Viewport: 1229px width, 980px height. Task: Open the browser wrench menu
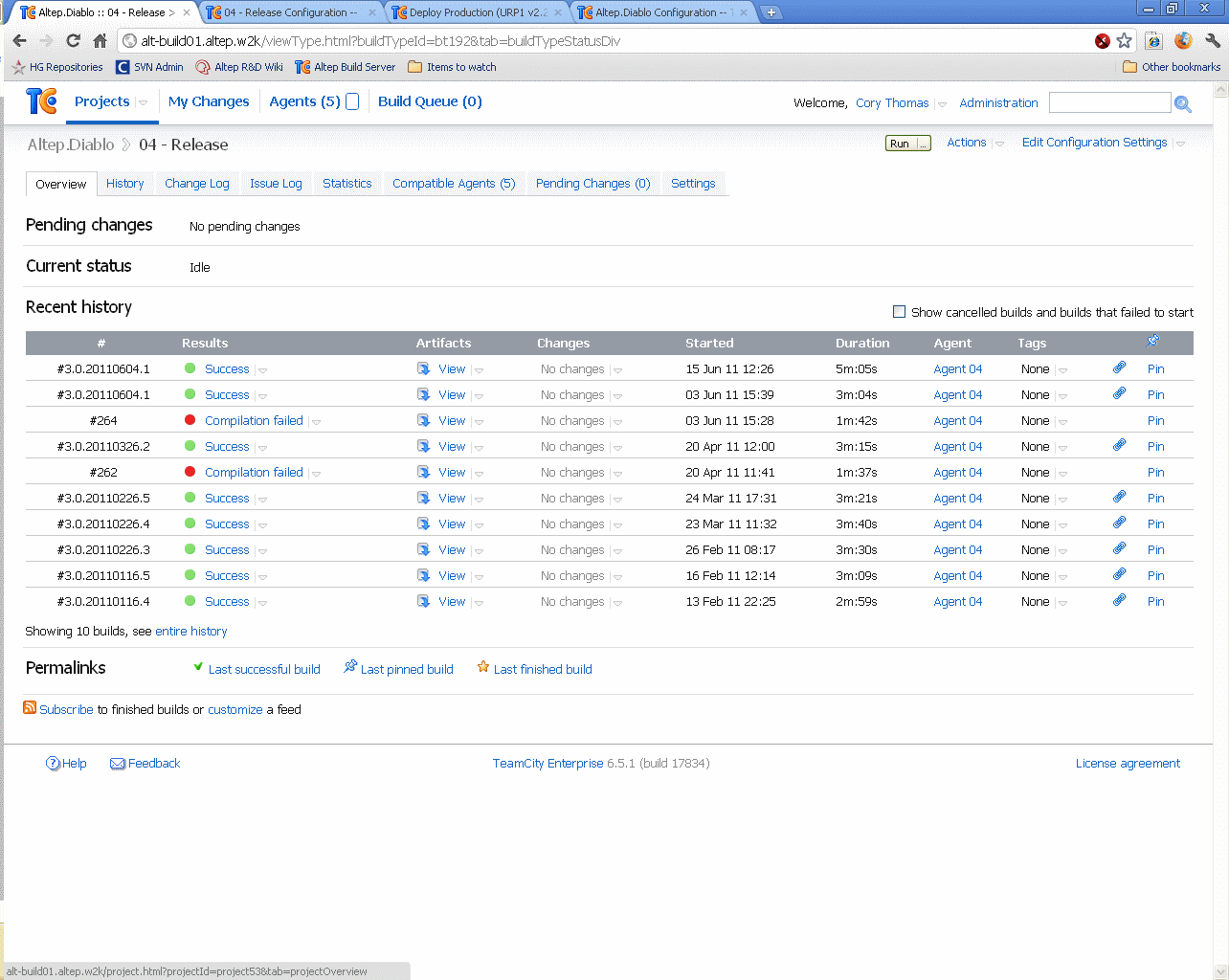(x=1213, y=41)
